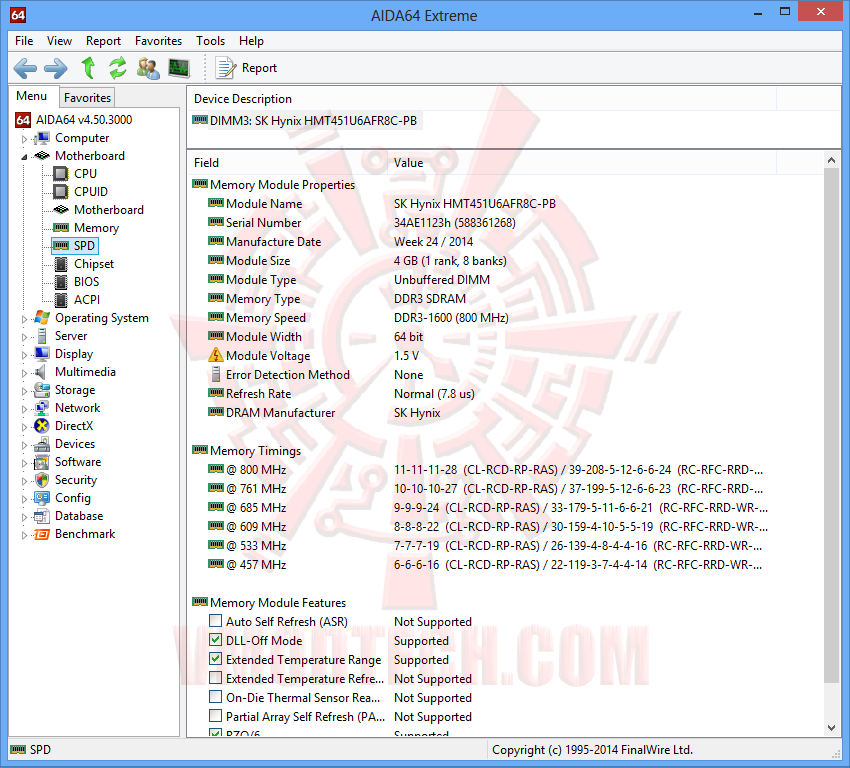Collapse the Motherboard tree node
850x768 pixels.
pyautogui.click(x=24, y=157)
